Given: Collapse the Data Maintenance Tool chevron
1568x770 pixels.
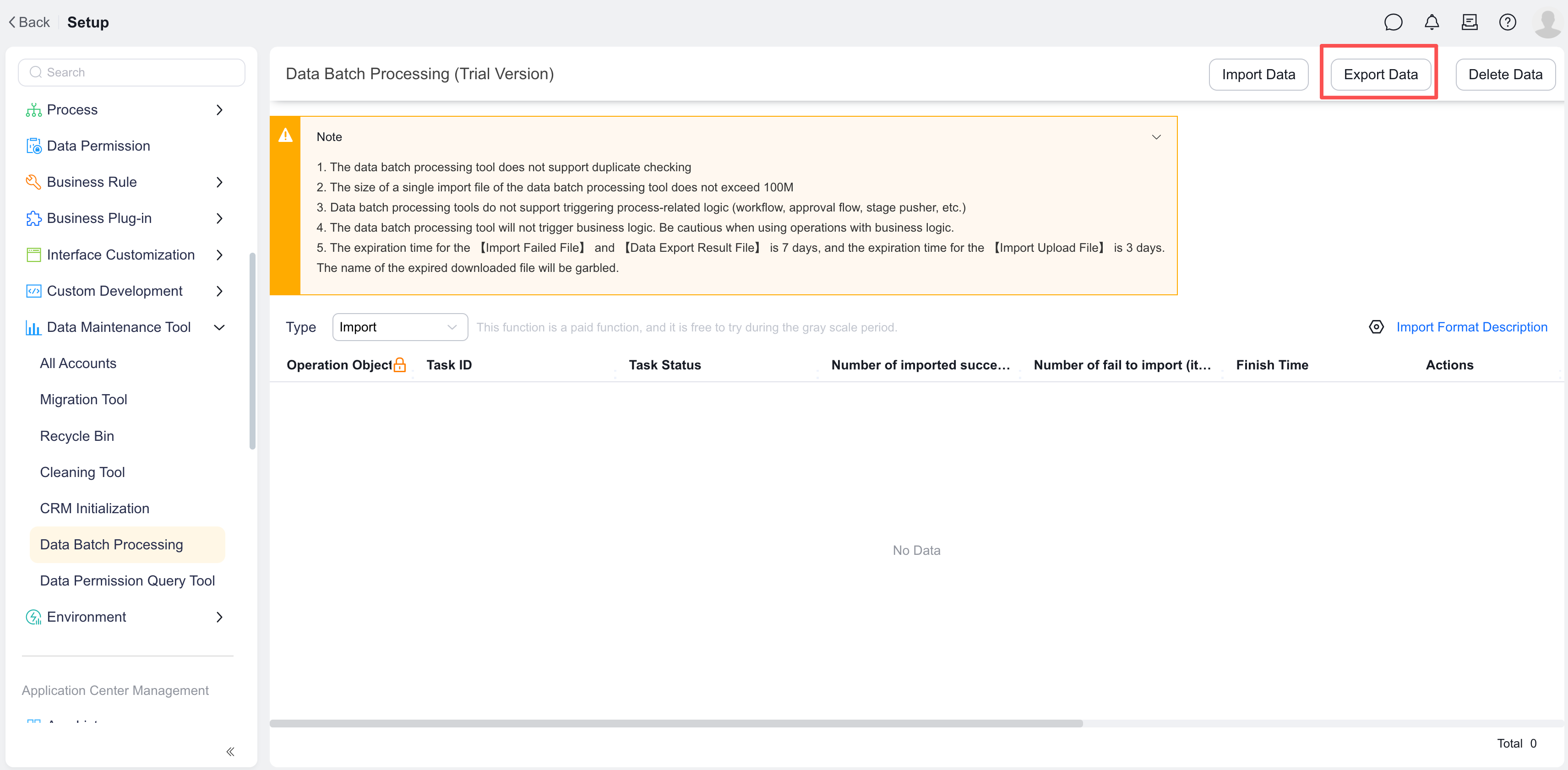Looking at the screenshot, I should 220,327.
